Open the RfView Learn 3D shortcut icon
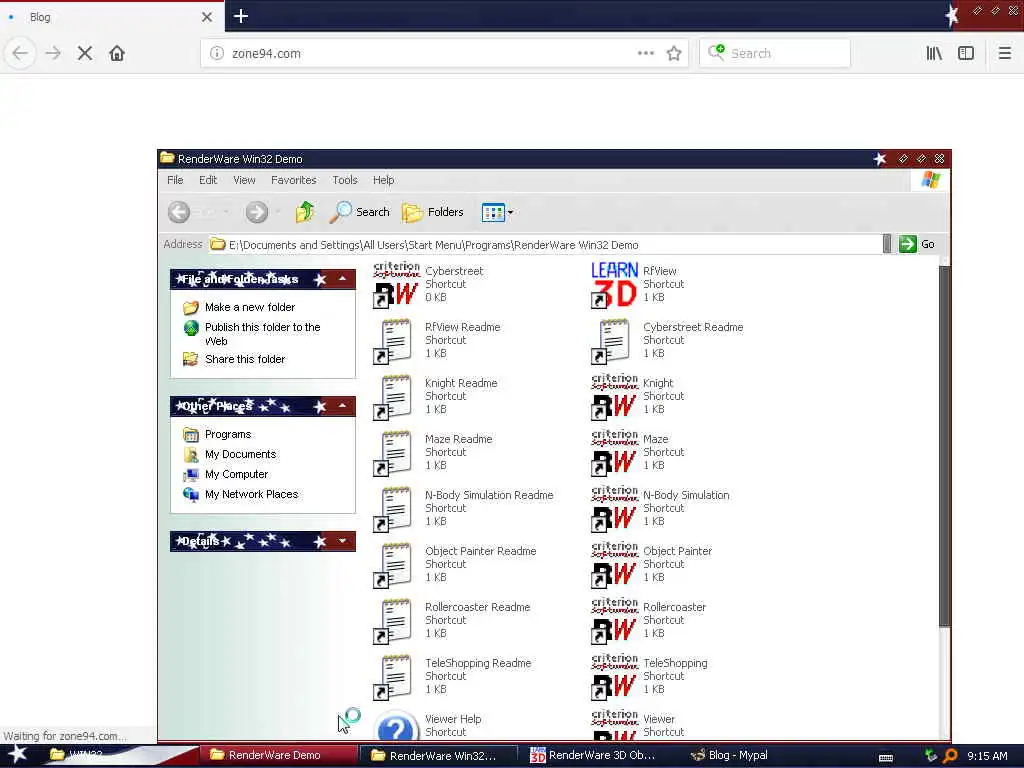 [x=614, y=285]
